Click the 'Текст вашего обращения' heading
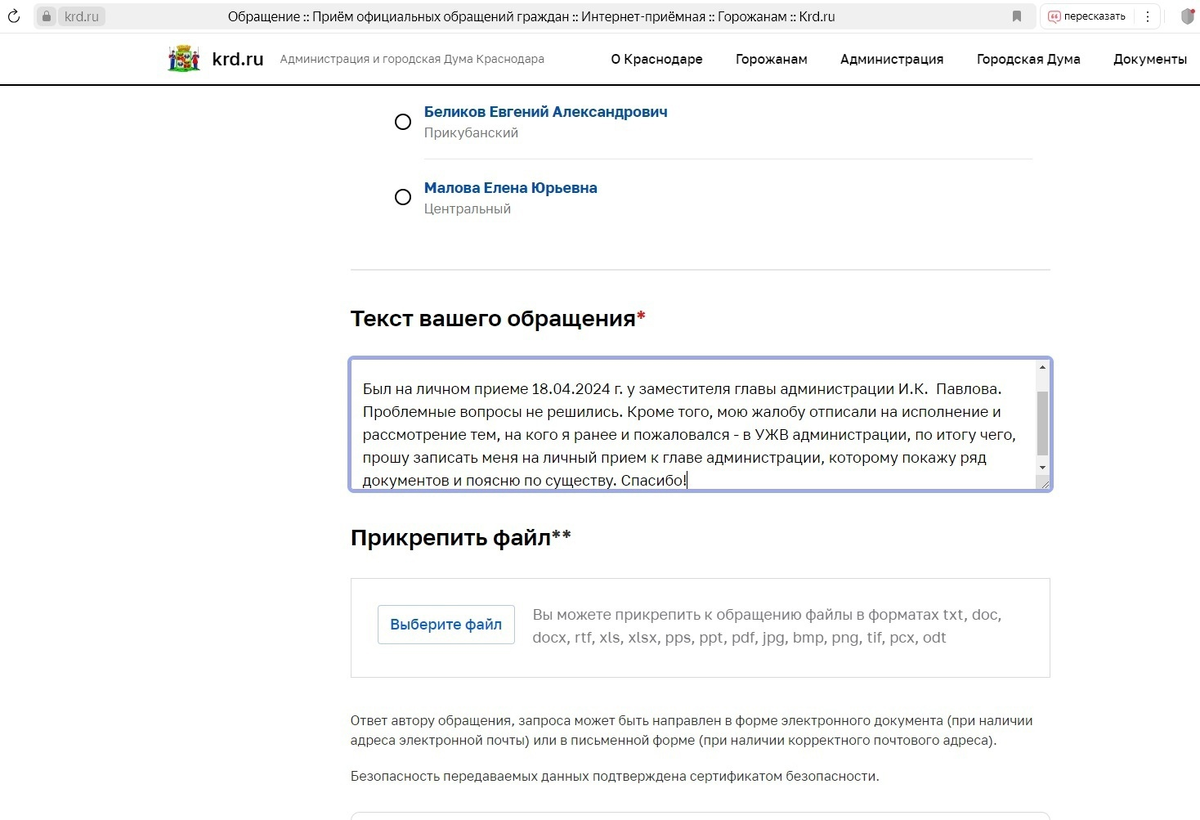Screen dimensions: 1200x820 pos(498,319)
